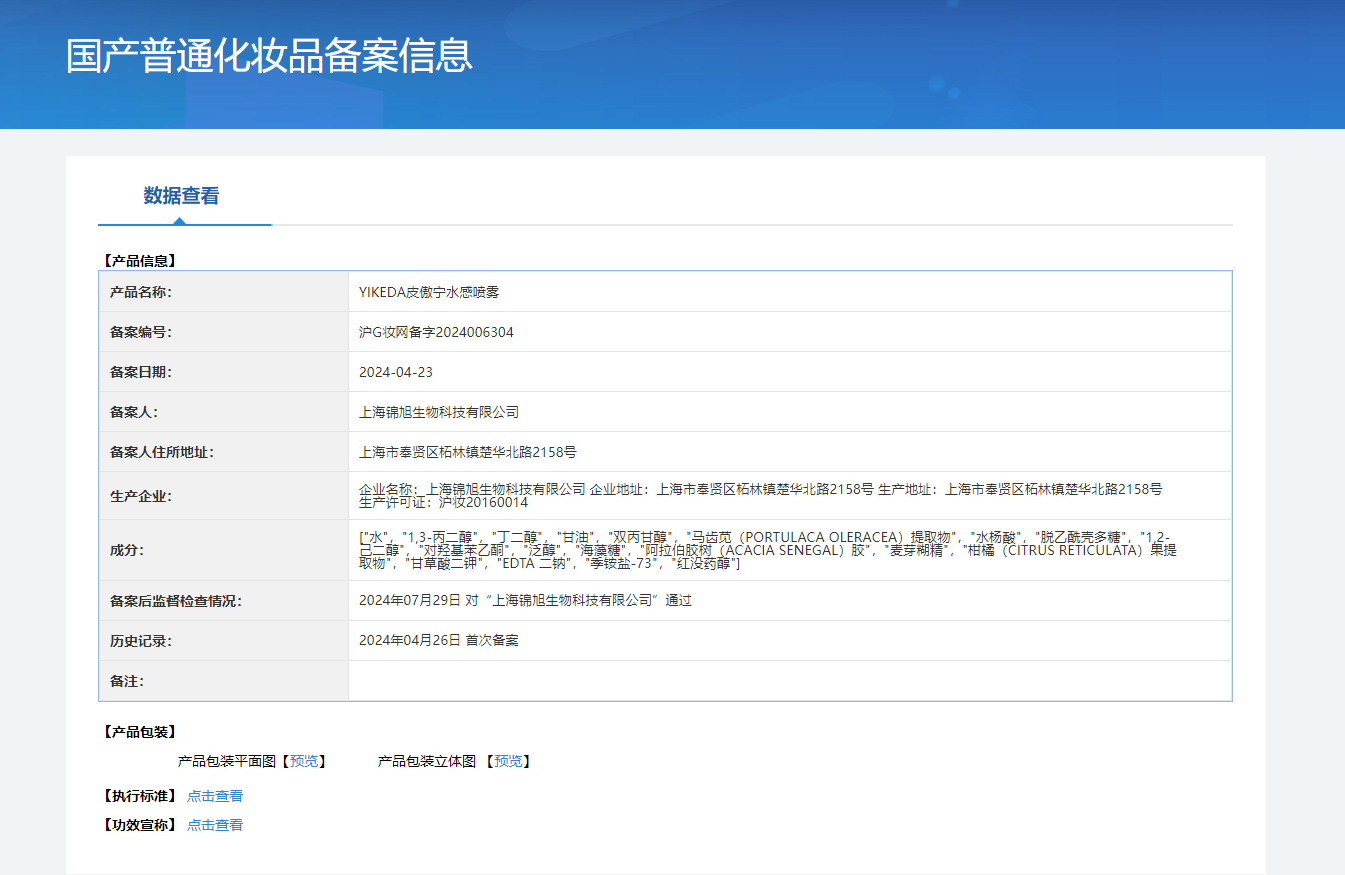Click the 备注 row label

click(x=127, y=681)
